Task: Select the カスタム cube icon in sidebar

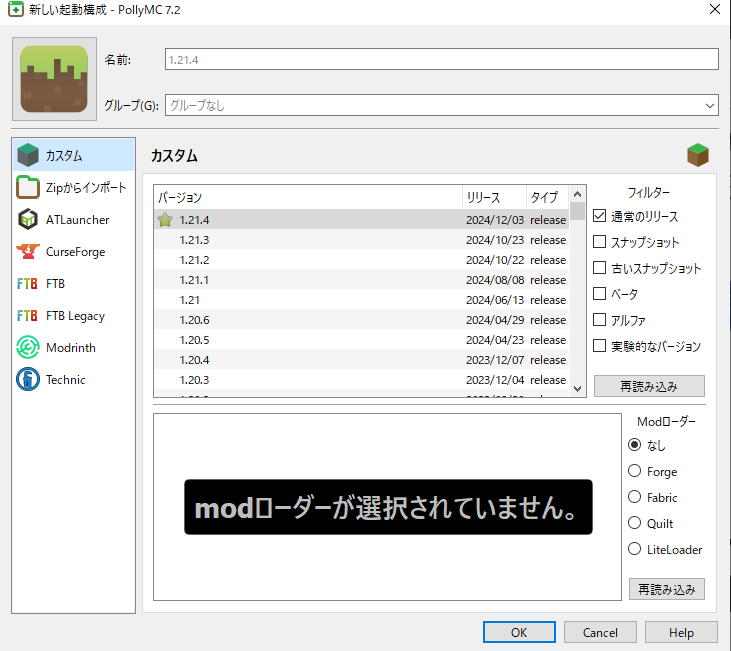Action: point(28,155)
